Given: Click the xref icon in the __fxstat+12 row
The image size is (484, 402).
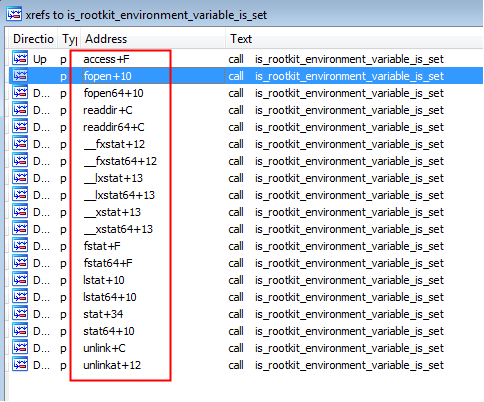Looking at the screenshot, I should point(20,143).
